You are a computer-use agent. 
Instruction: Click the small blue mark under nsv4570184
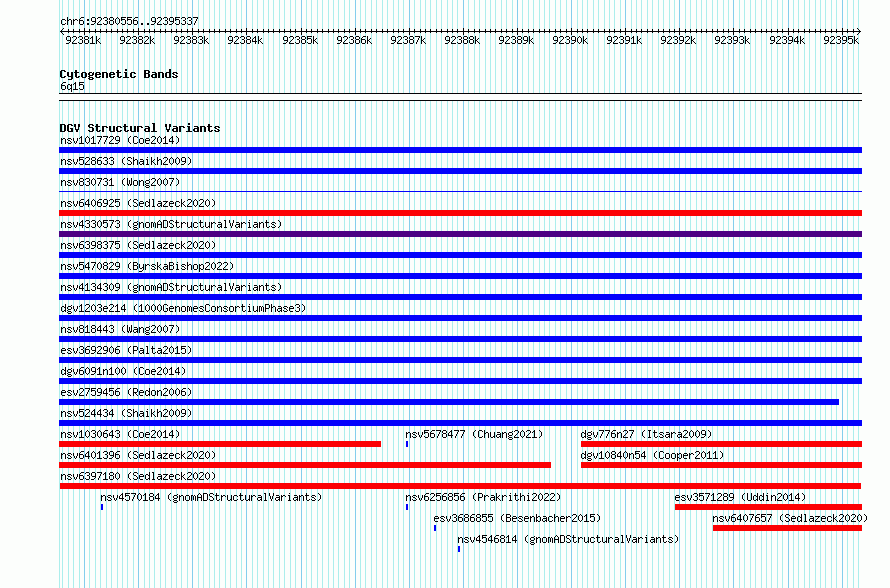click(x=102, y=507)
